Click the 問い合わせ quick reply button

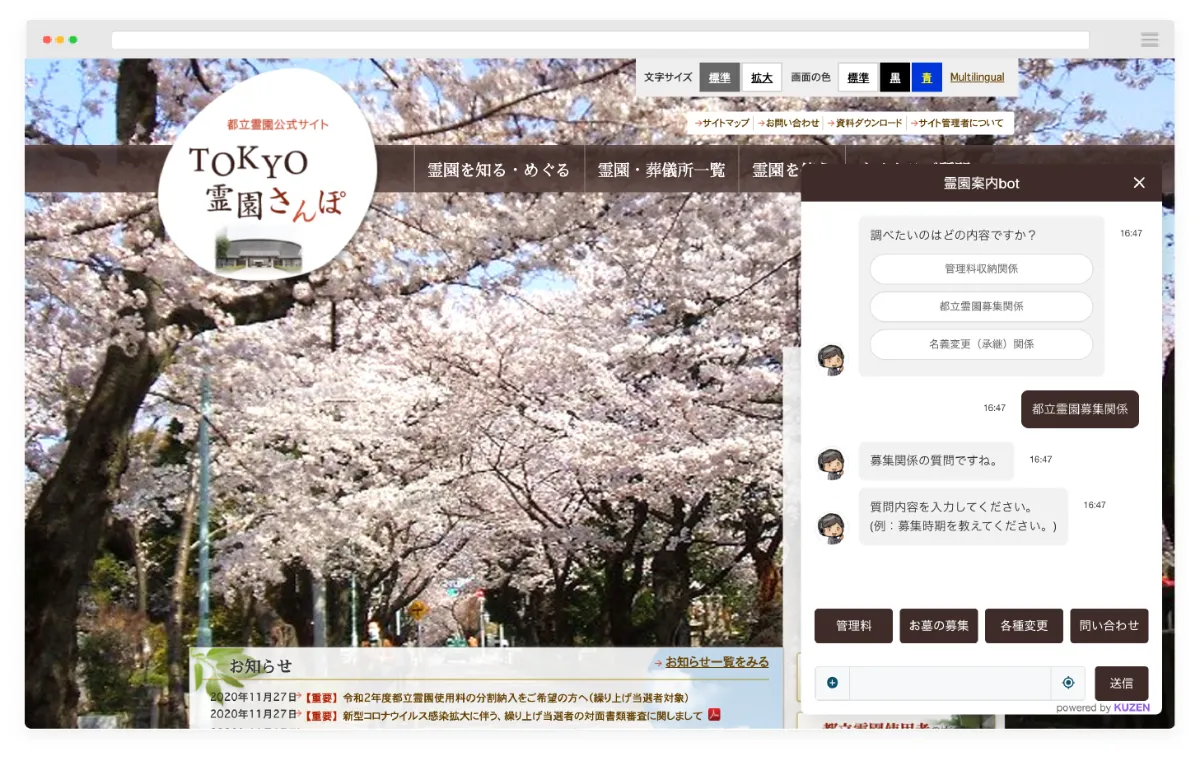1109,626
